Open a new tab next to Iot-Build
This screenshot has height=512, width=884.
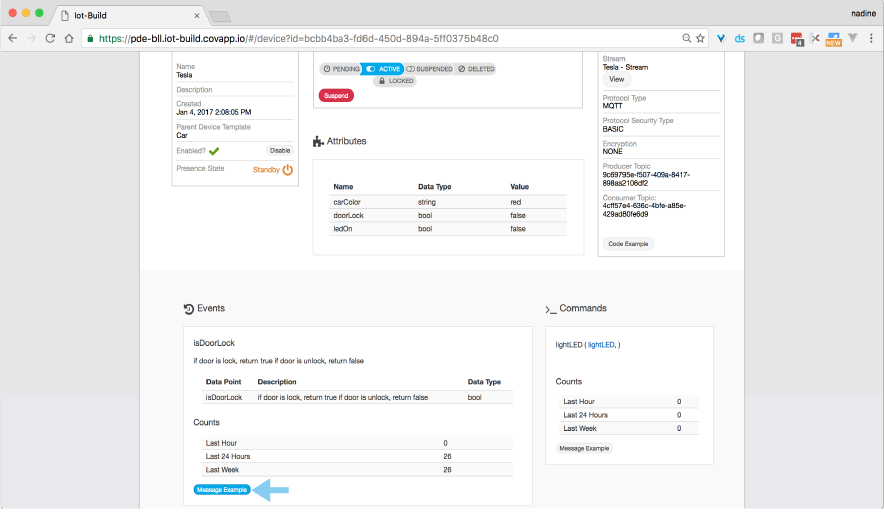point(220,16)
